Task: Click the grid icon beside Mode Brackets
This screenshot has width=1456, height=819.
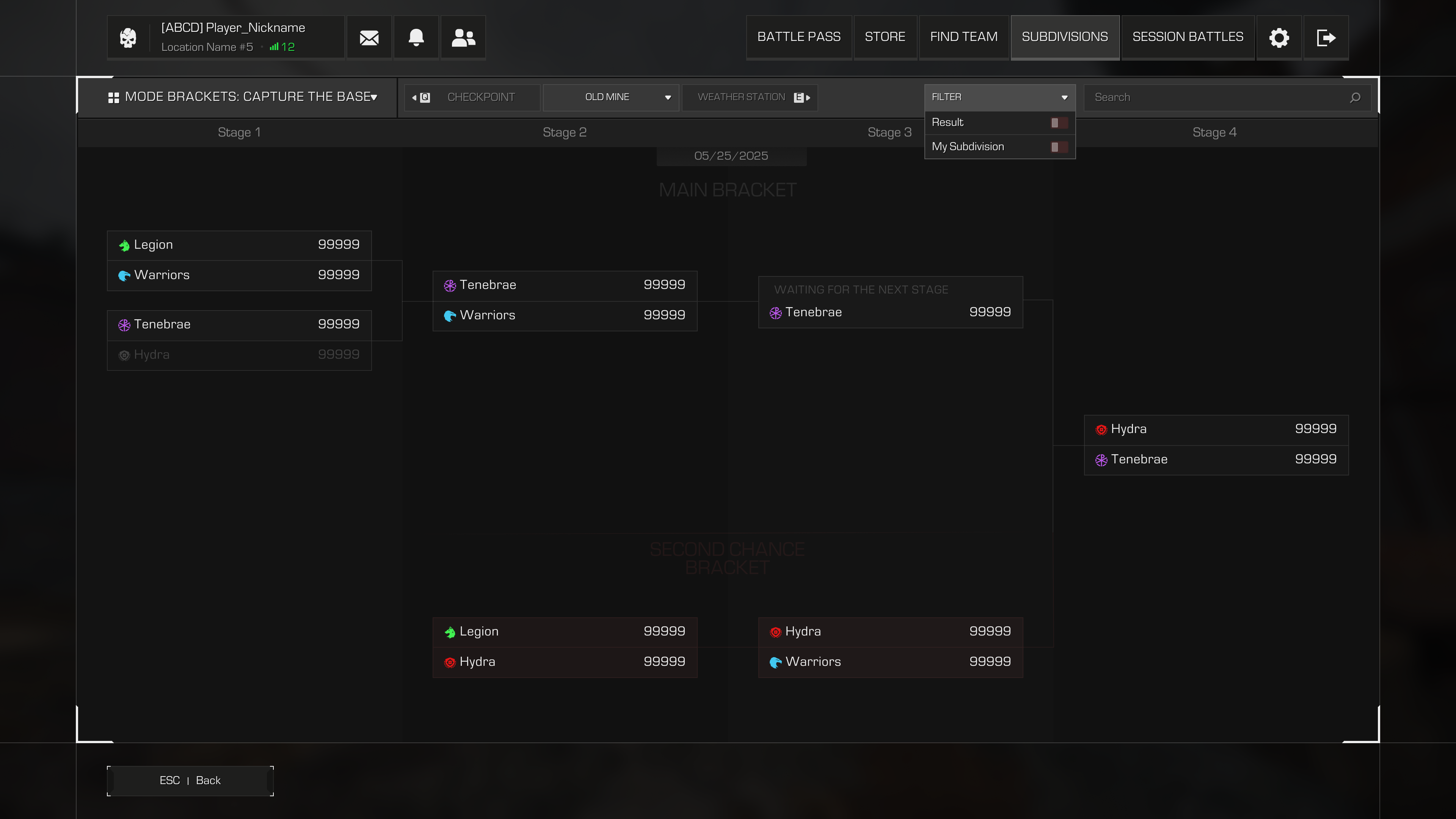Action: pyautogui.click(x=114, y=97)
